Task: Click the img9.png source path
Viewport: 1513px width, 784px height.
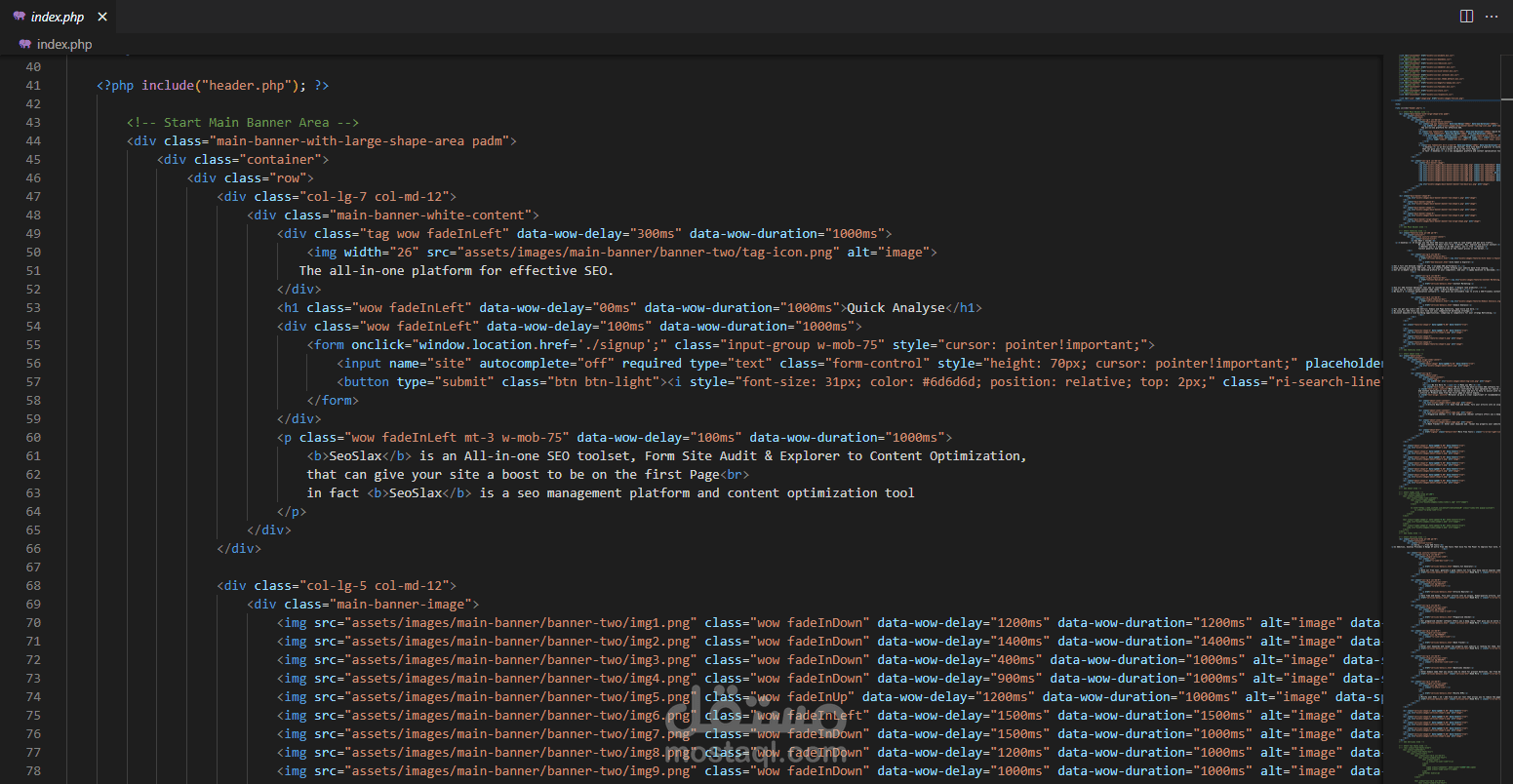Action: 521,770
